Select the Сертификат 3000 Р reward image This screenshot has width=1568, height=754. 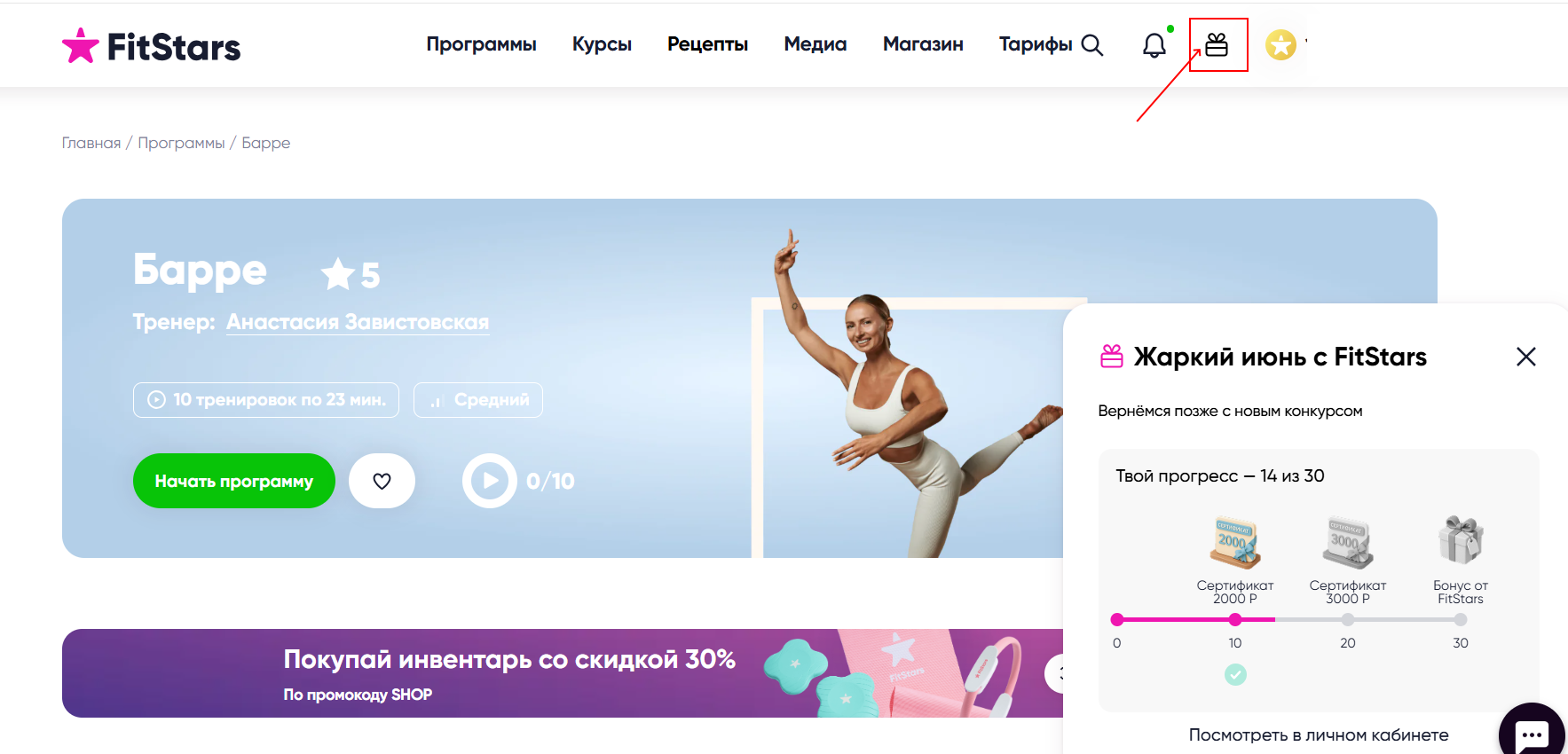pyautogui.click(x=1347, y=542)
